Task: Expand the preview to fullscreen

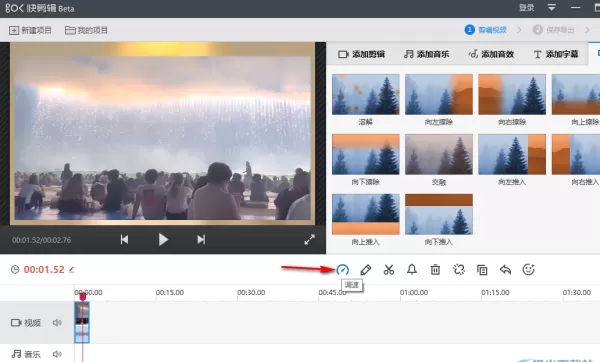Action: pos(310,240)
